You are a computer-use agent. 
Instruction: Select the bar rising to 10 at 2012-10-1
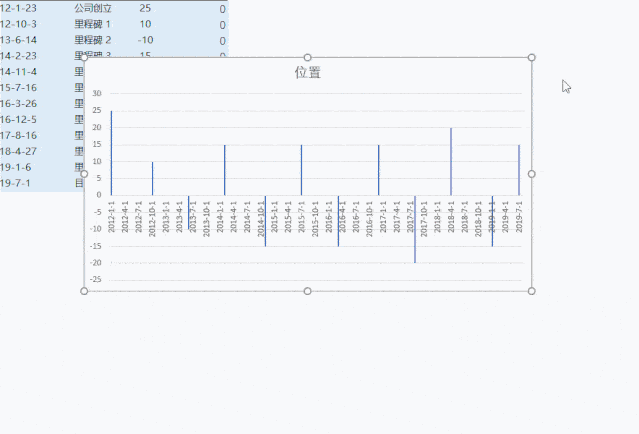[x=152, y=178]
